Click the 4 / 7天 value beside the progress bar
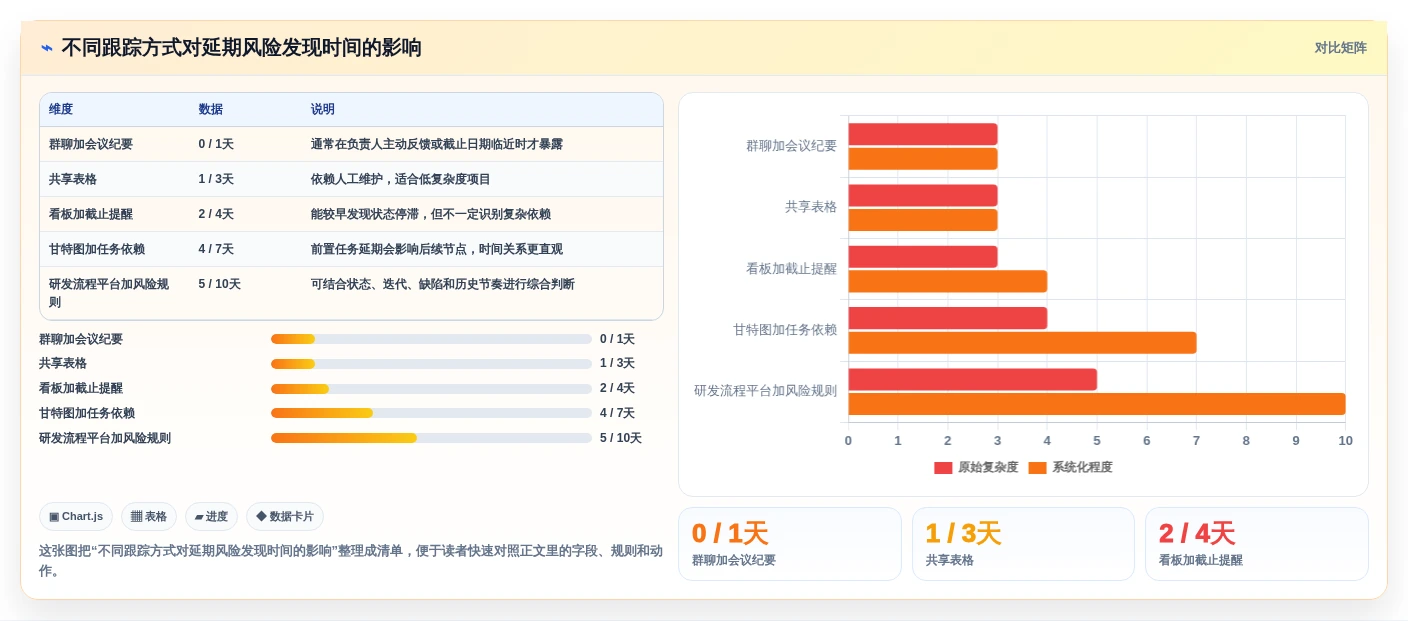This screenshot has height=621, width=1408. tap(618, 413)
